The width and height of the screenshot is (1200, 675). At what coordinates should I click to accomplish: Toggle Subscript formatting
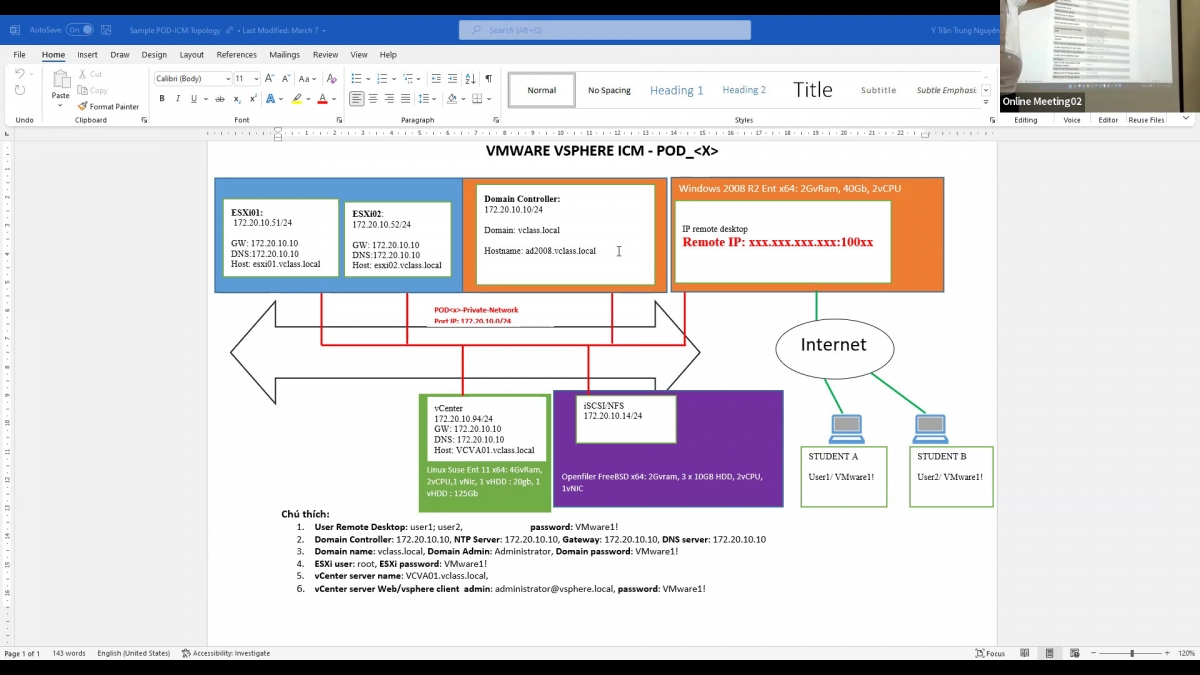pyautogui.click(x=238, y=99)
